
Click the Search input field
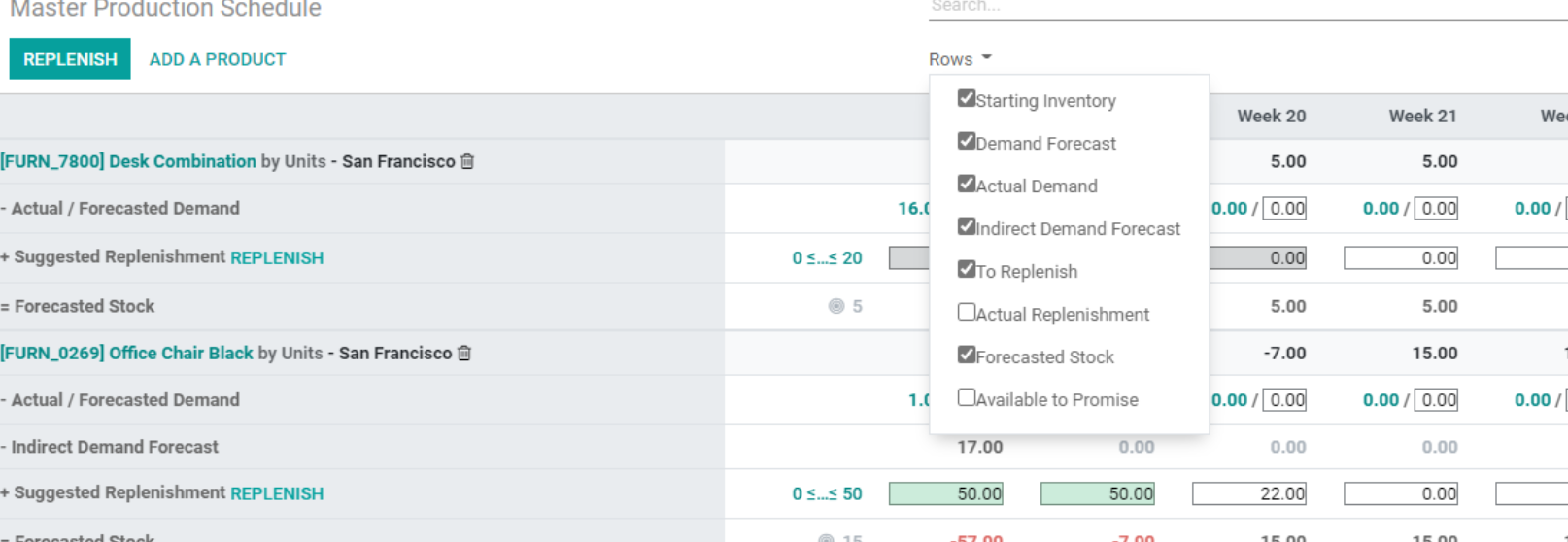coord(1248,8)
